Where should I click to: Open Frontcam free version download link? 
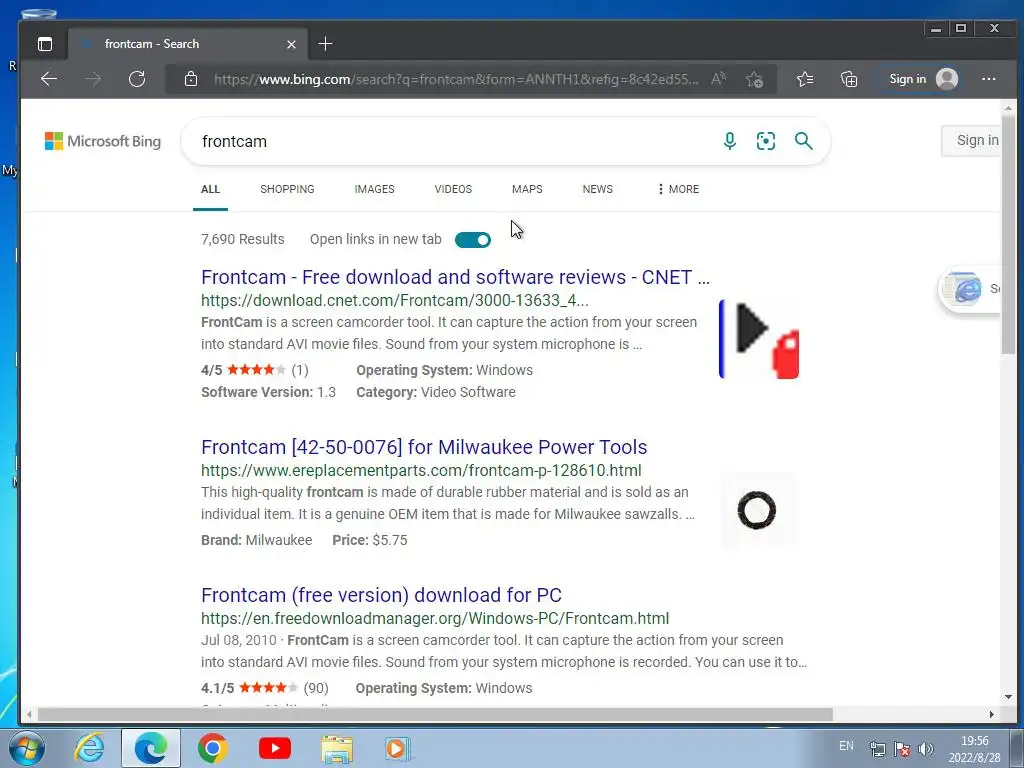[381, 595]
